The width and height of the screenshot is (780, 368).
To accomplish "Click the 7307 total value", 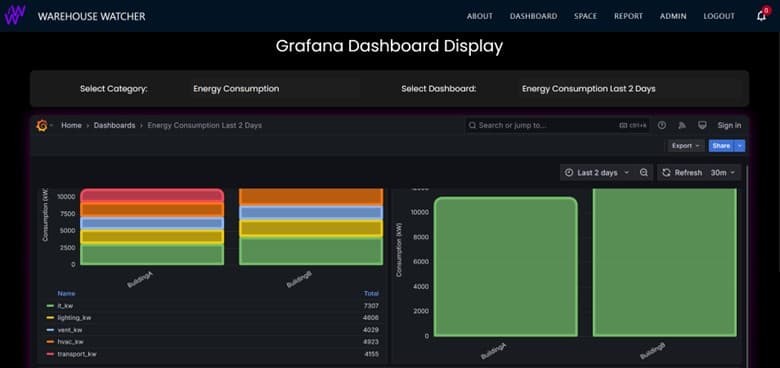I will (x=371, y=306).
